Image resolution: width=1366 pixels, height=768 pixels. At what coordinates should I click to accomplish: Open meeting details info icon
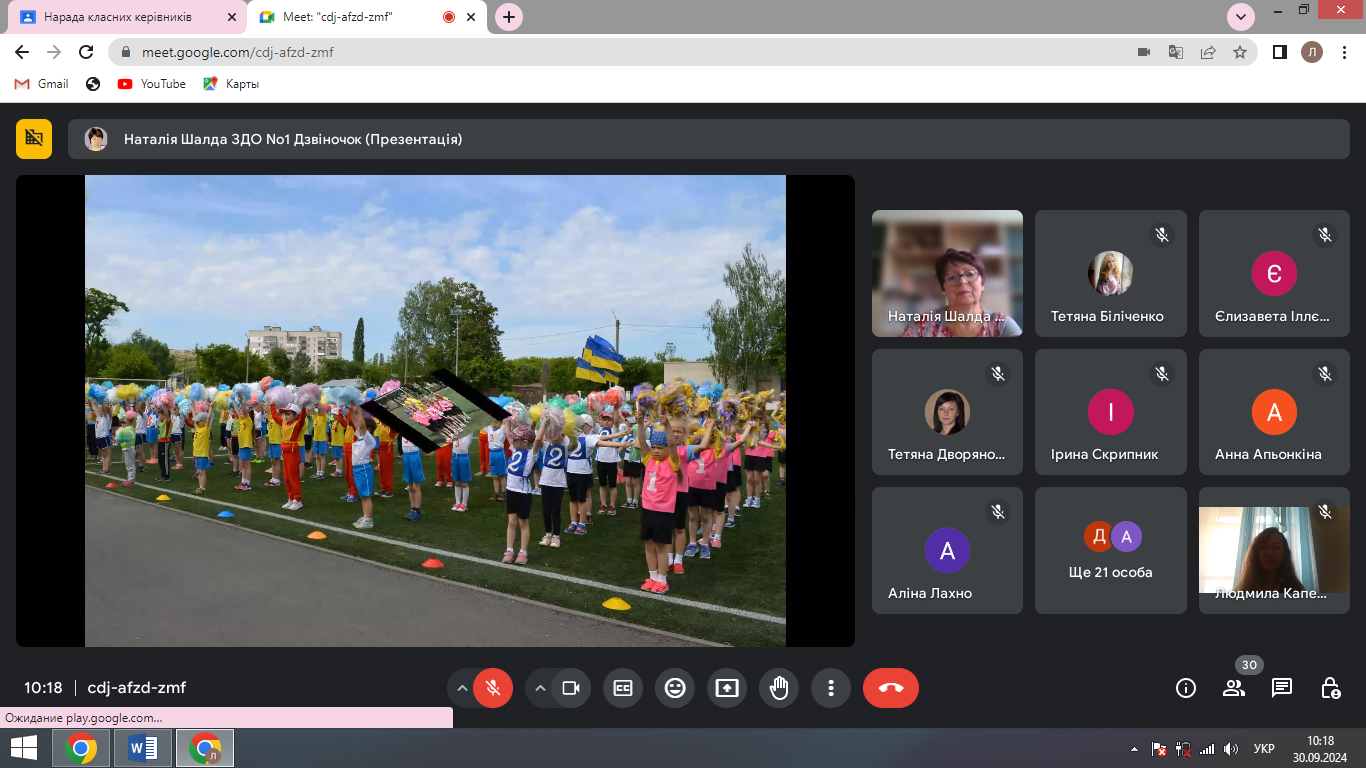coord(1186,688)
